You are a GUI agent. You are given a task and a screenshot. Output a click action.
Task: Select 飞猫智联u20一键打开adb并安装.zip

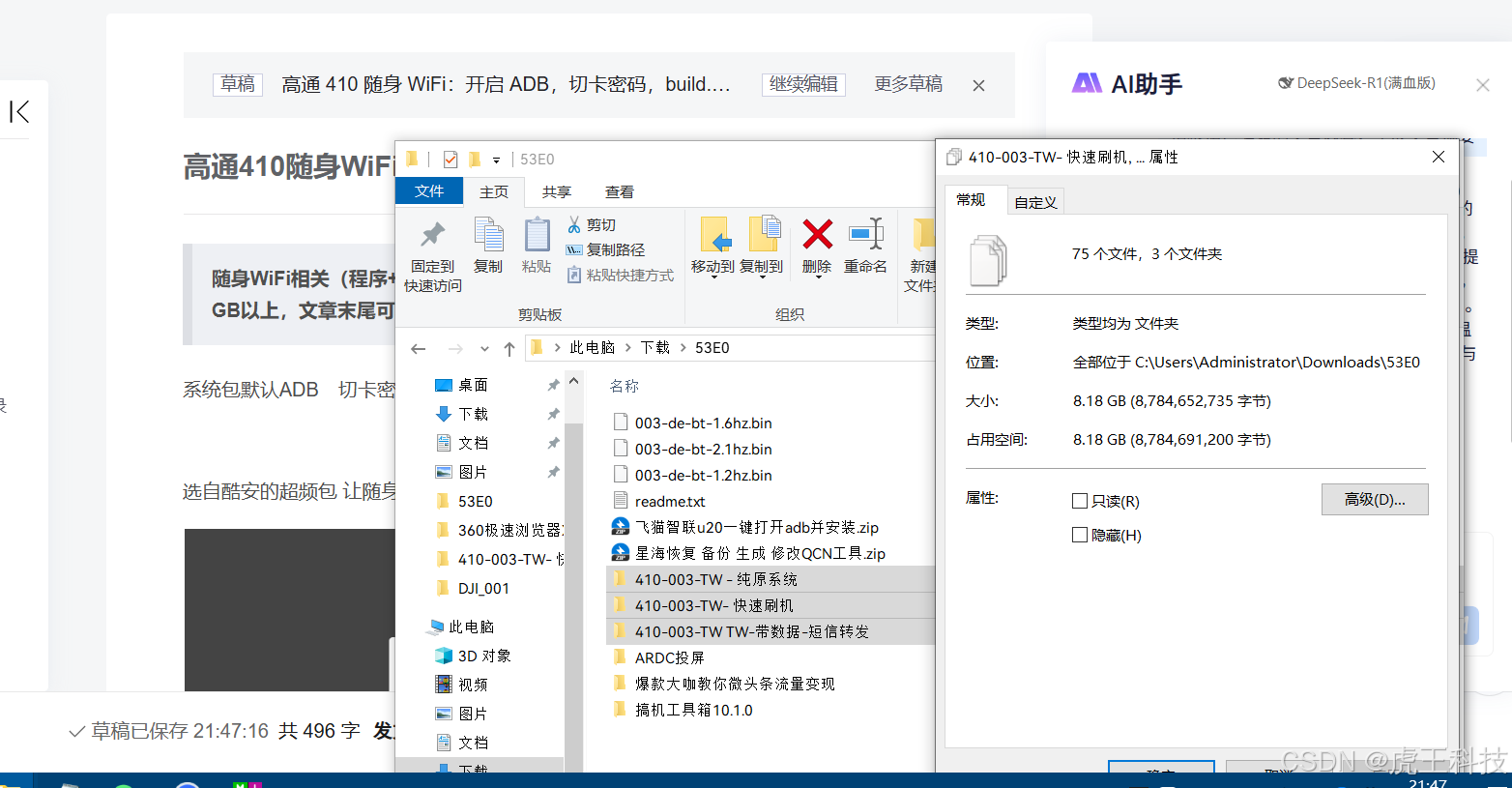[756, 528]
